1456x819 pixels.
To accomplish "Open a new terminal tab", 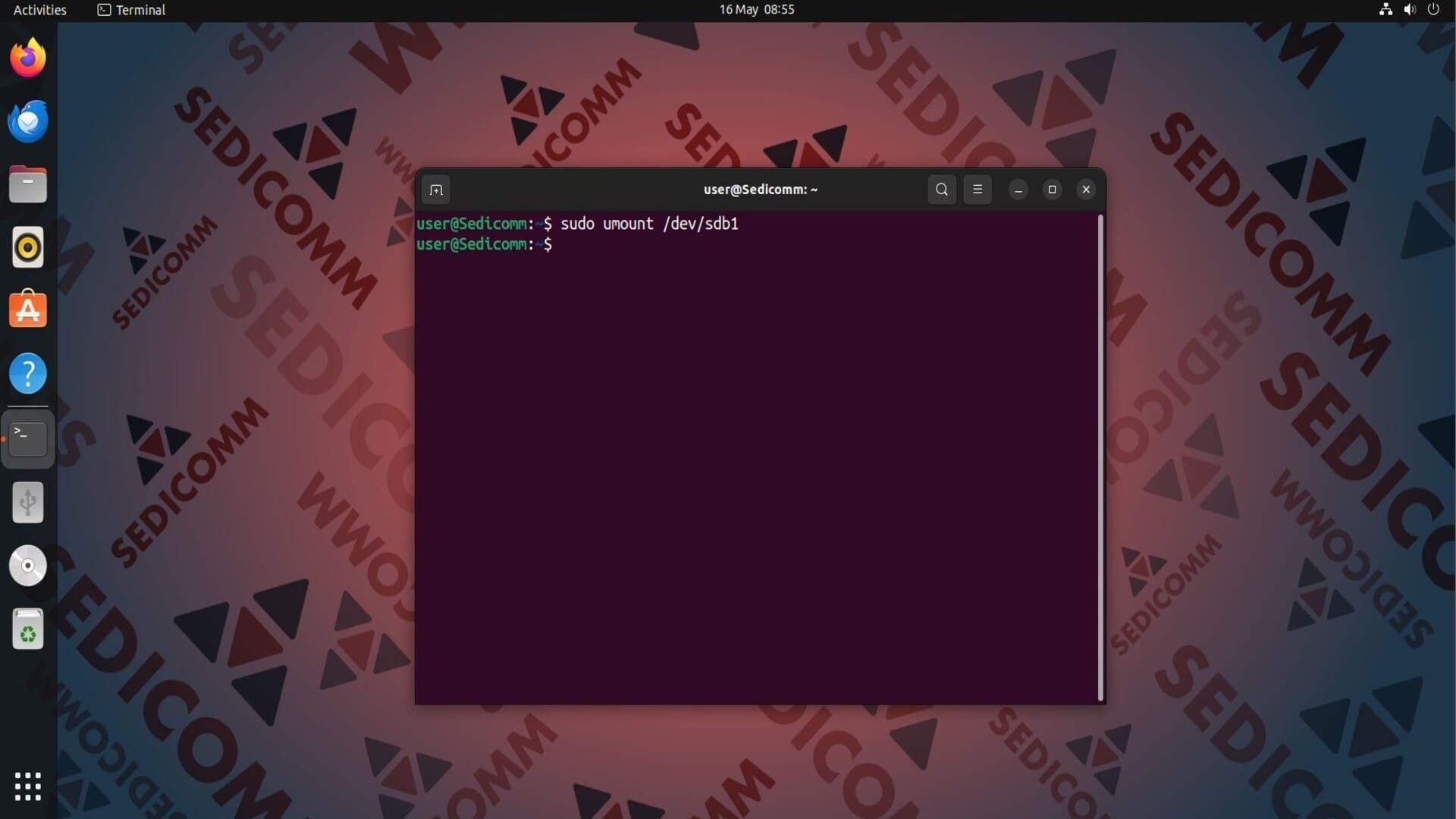I will 436,190.
